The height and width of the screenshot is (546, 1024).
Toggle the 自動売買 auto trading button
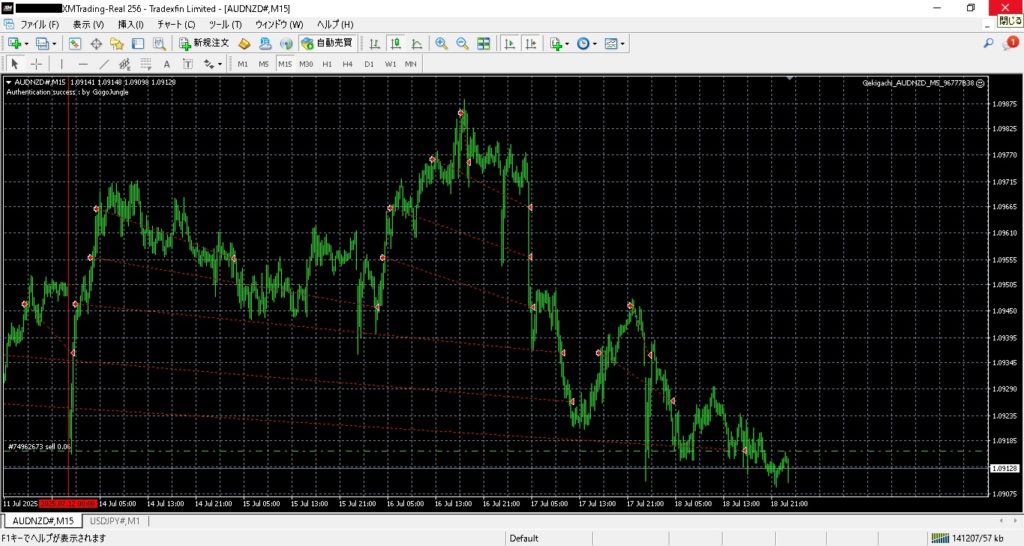327,43
